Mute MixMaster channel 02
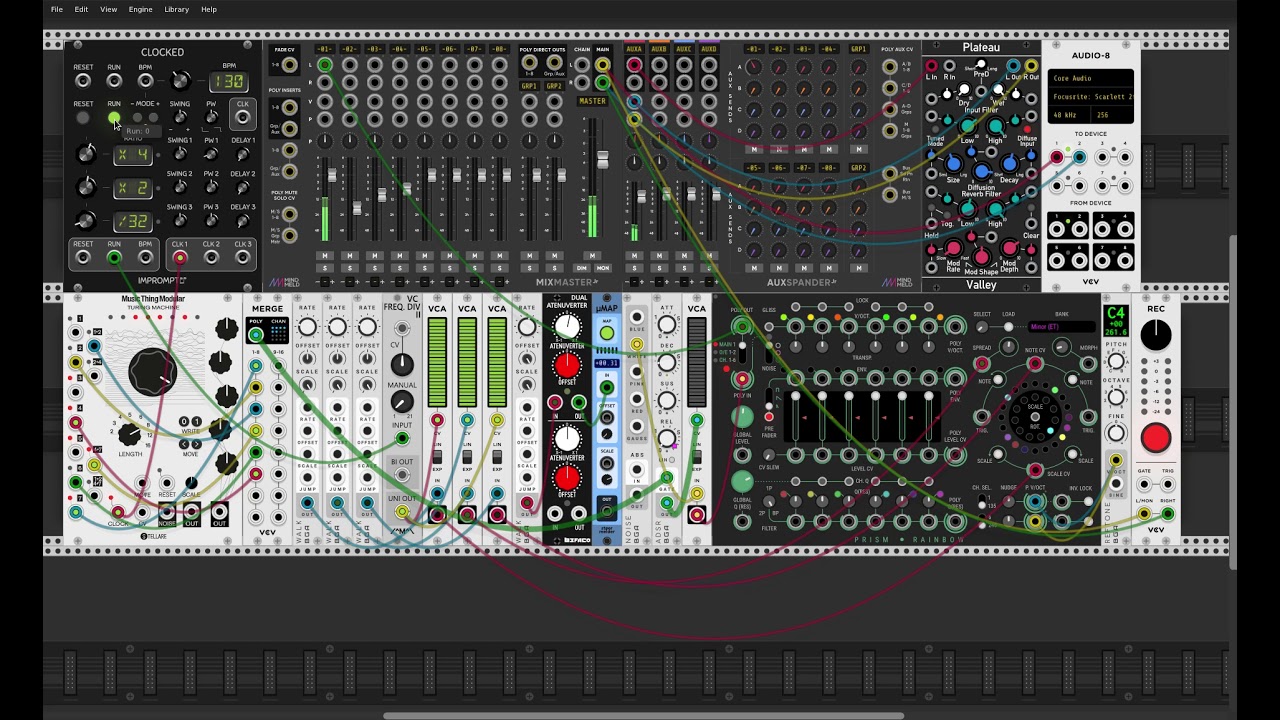 click(x=349, y=256)
